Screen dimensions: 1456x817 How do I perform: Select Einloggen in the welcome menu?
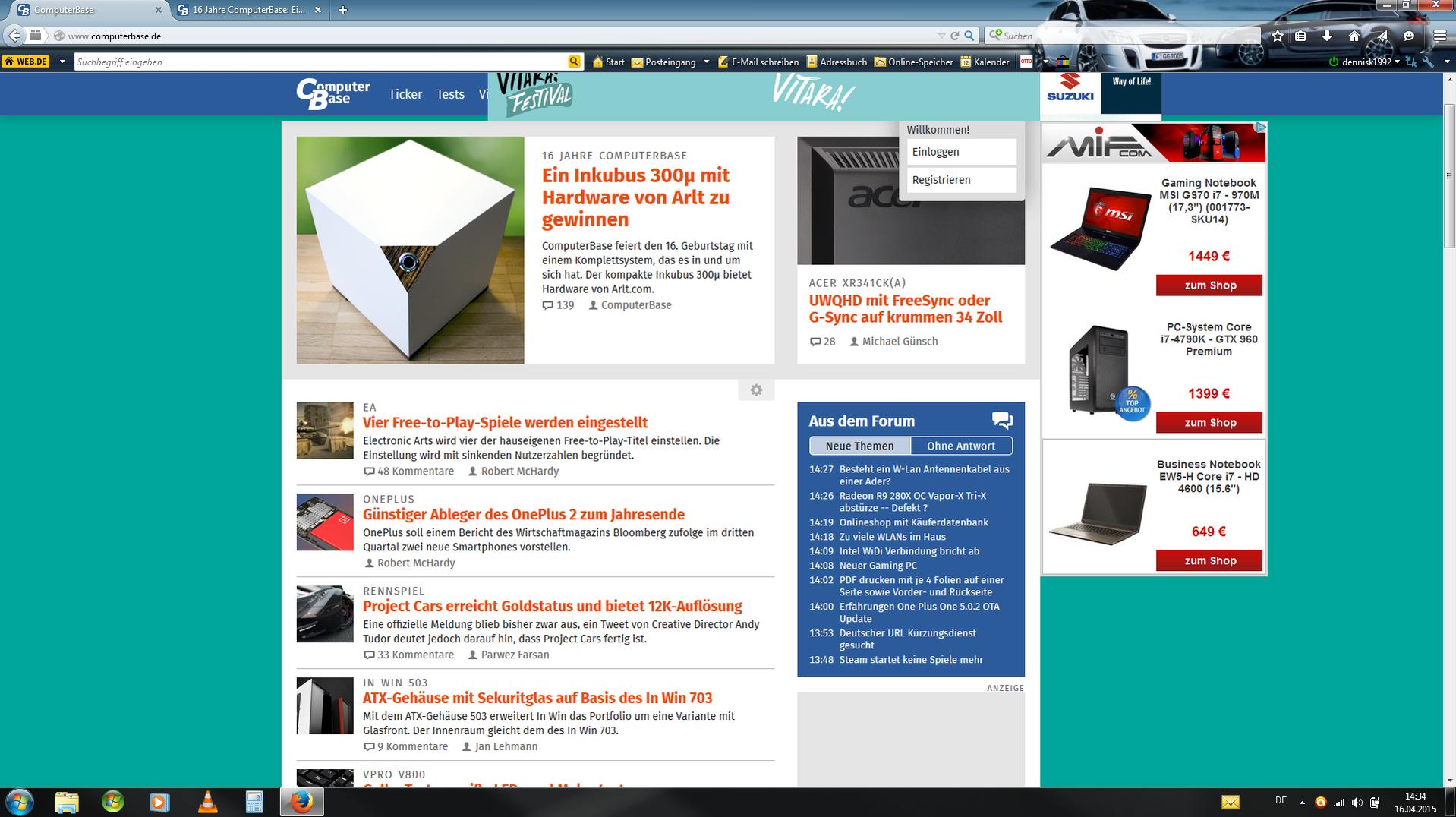tap(961, 152)
